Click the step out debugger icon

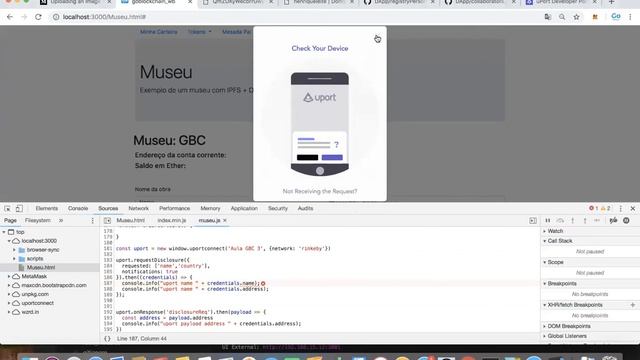coord(585,221)
